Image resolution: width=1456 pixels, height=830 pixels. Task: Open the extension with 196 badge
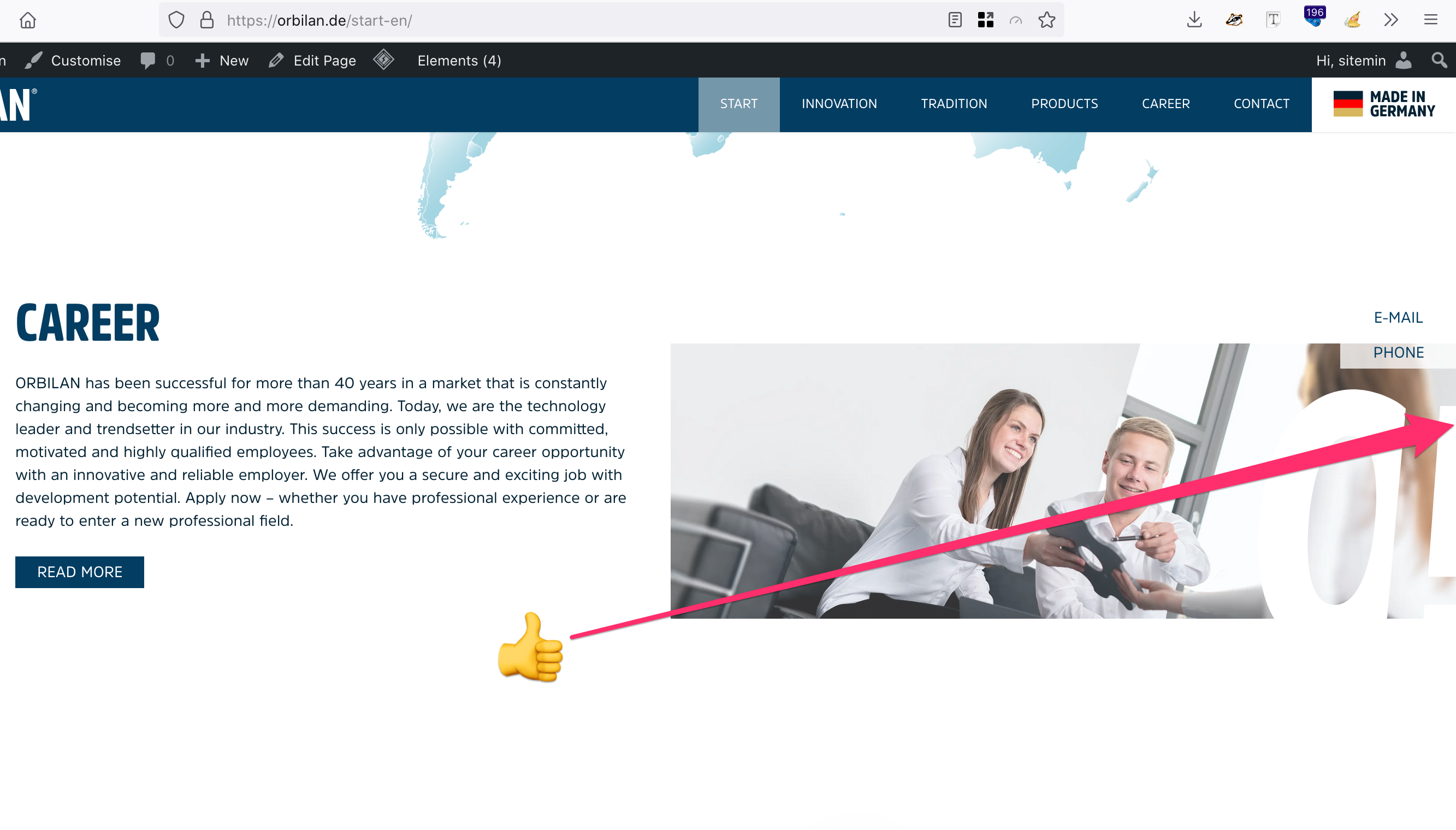pyautogui.click(x=1313, y=17)
